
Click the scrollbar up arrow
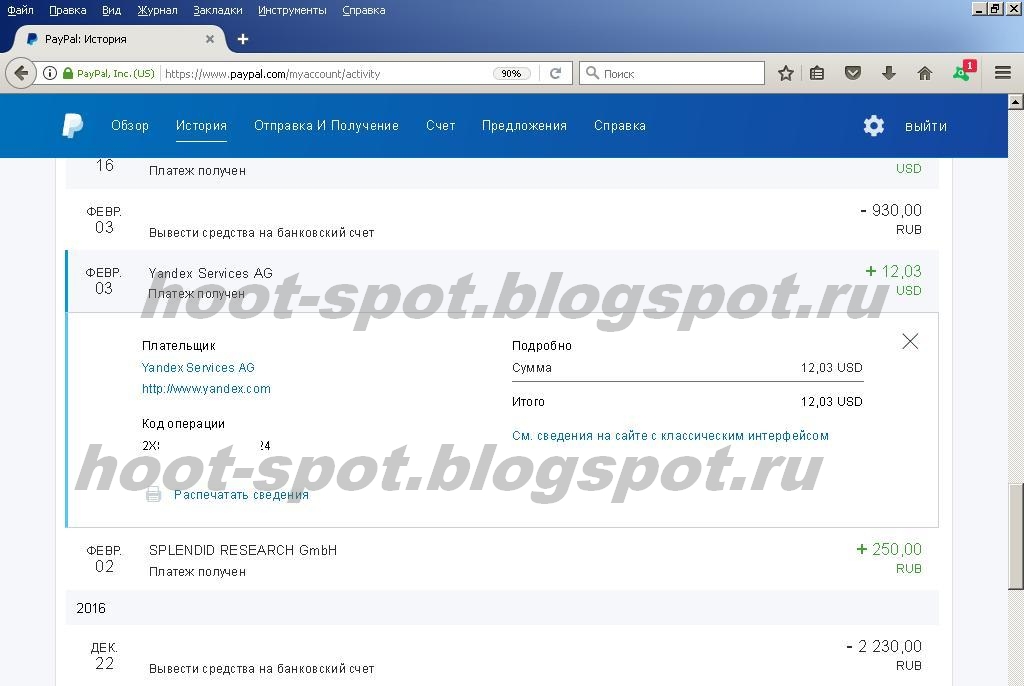pos(1016,101)
